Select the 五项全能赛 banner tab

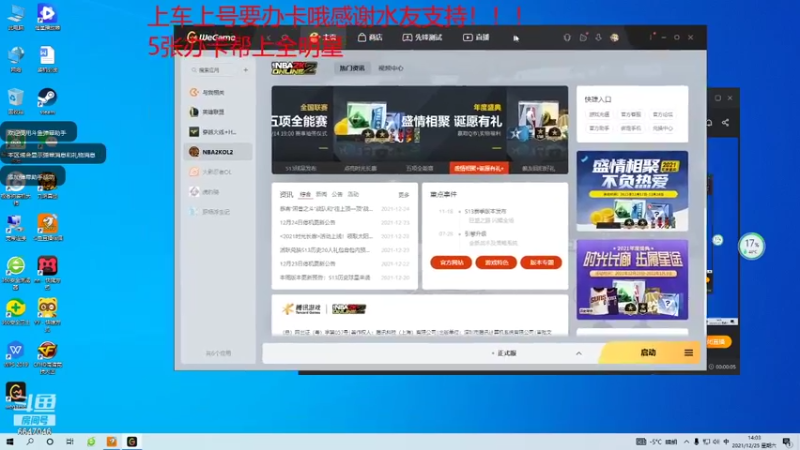(x=419, y=168)
